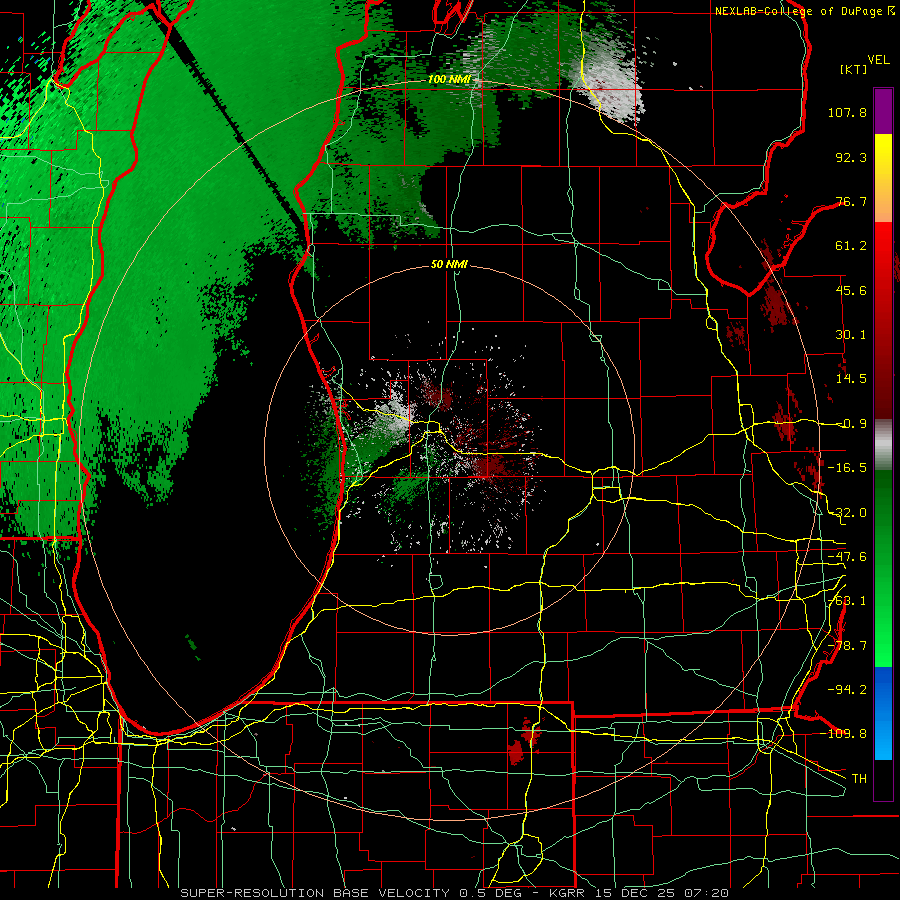The height and width of the screenshot is (900, 900).
Task: Click the VEL legend title
Action: [x=878, y=60]
